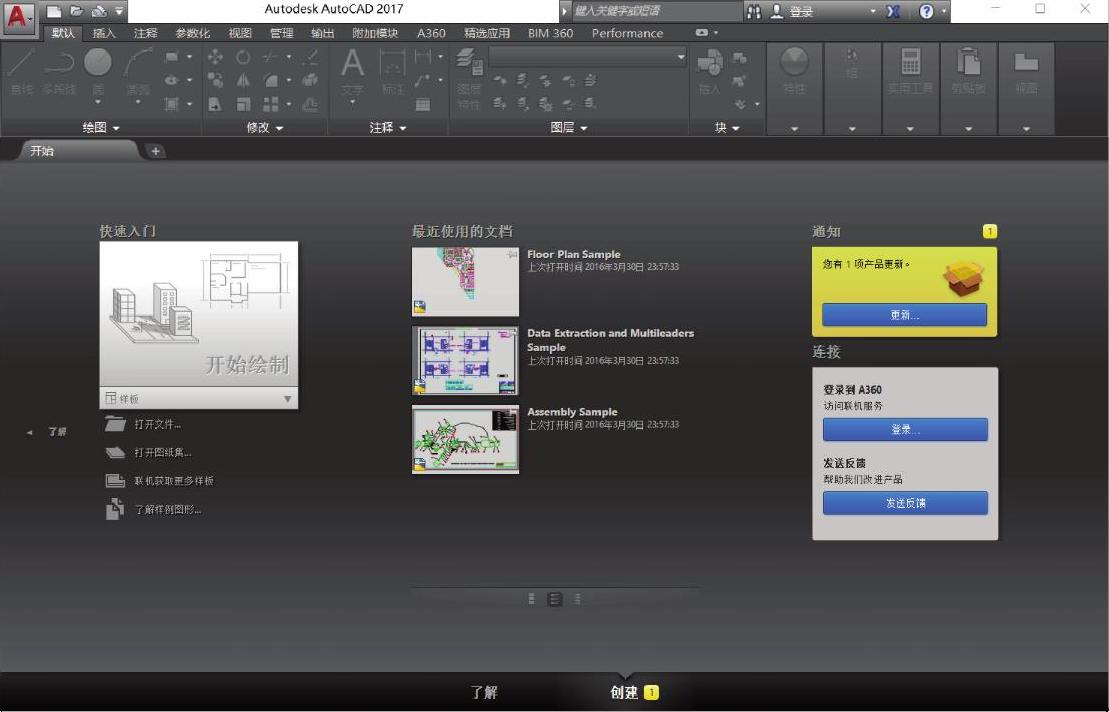Click the 联机获取更多样板 link
Viewport: 1109px width, 712px height.
pos(174,481)
